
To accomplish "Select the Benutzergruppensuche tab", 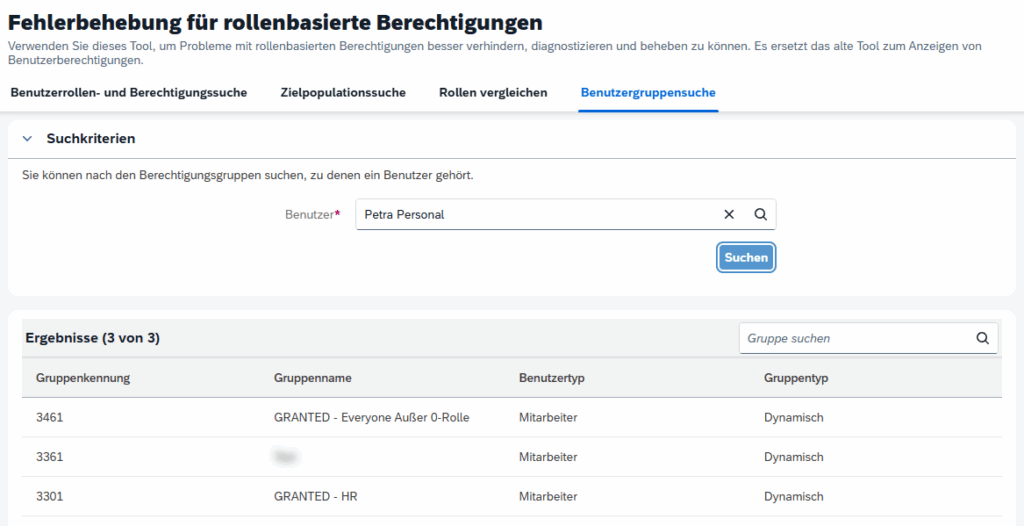I will 648,93.
